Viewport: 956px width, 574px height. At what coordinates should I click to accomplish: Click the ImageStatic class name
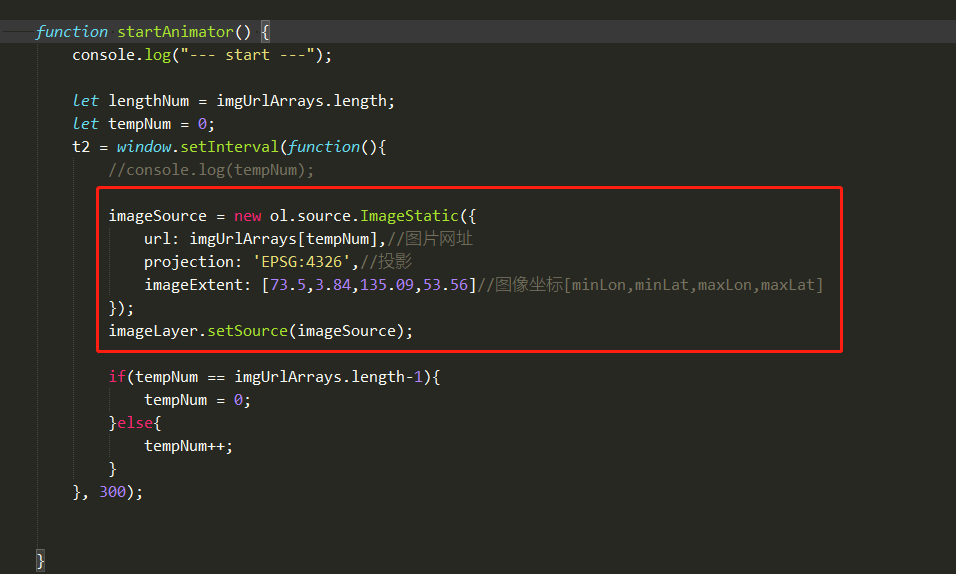(x=409, y=216)
